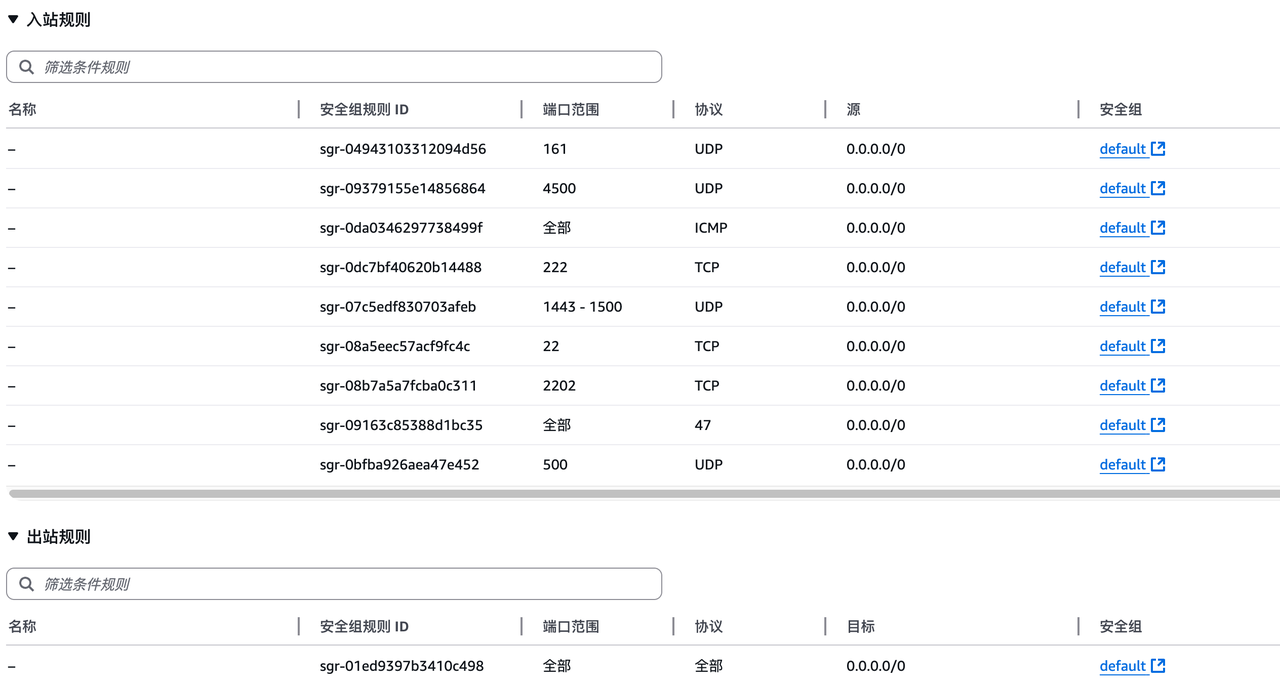Collapse the 入站规则 section
This screenshot has height=686, width=1280.
tap(13, 20)
